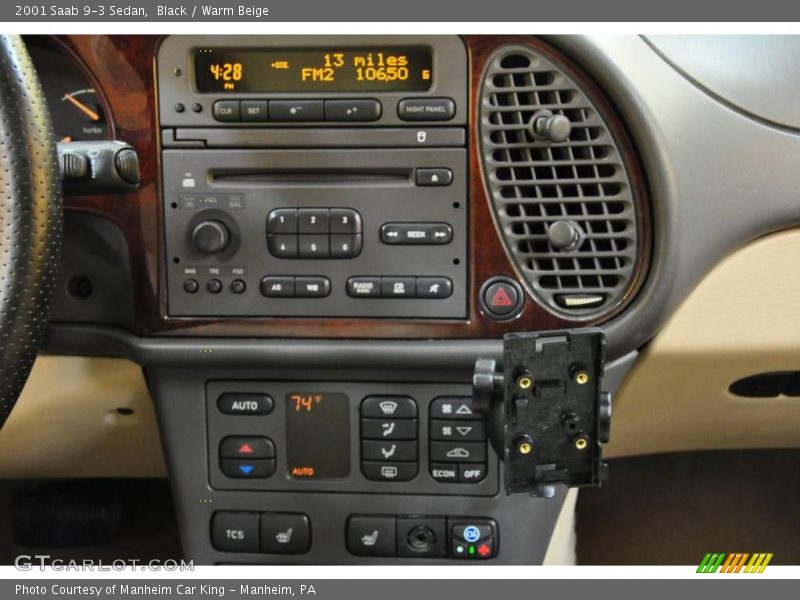Select radio preset 3
Screen dimensions: 800x600
[344, 220]
